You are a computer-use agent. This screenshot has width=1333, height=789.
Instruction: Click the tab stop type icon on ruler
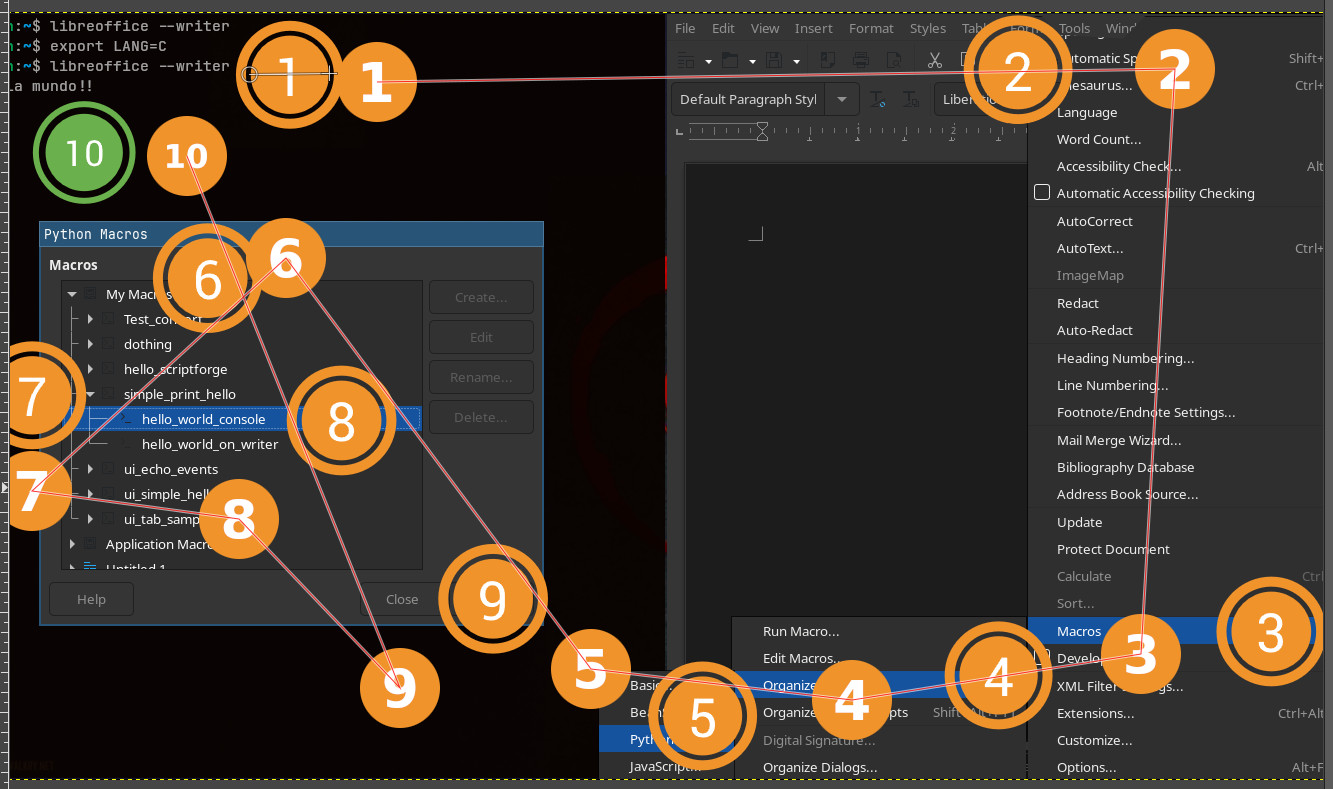[679, 130]
